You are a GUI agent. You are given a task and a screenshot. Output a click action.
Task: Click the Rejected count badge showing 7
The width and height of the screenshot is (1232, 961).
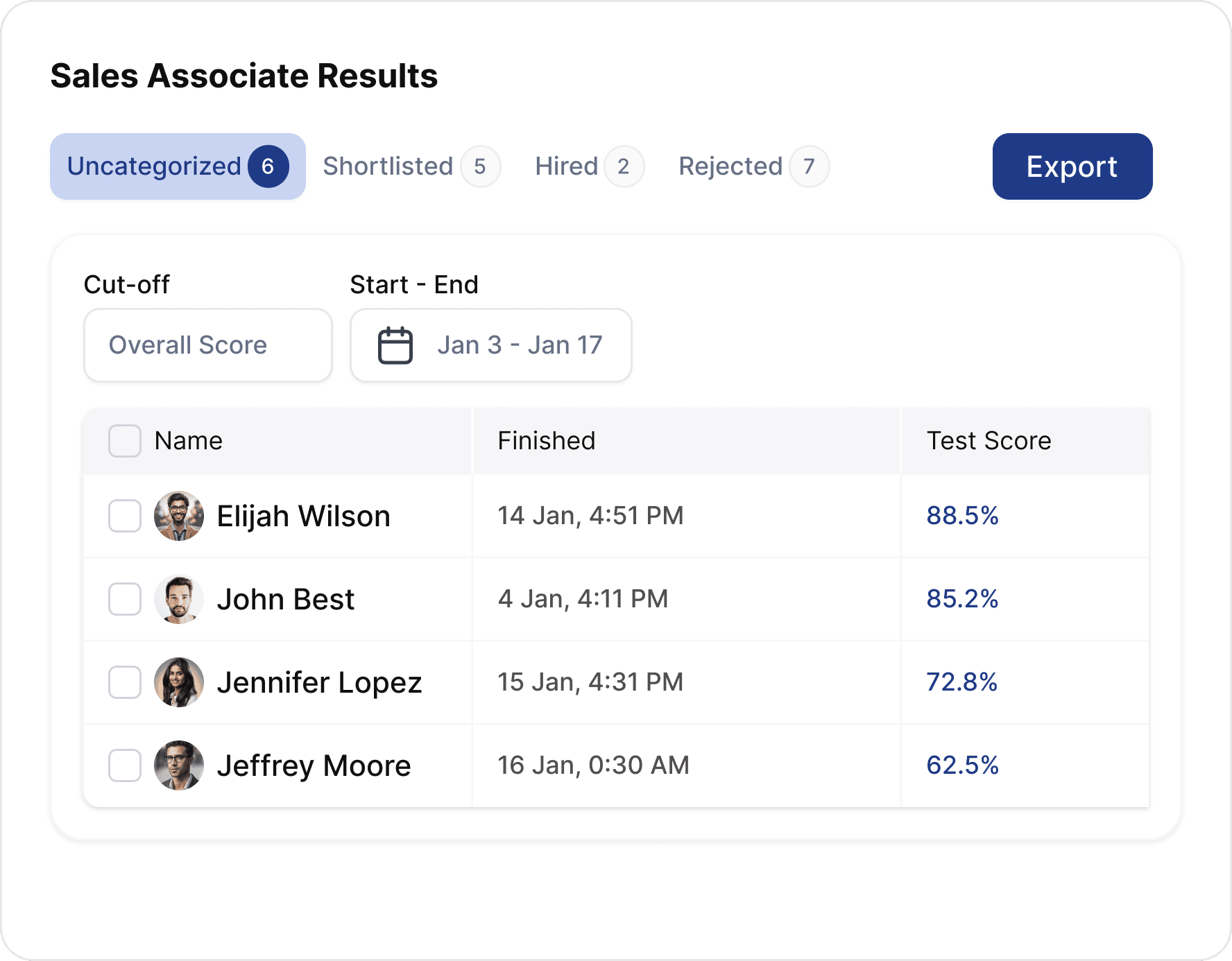point(810,166)
